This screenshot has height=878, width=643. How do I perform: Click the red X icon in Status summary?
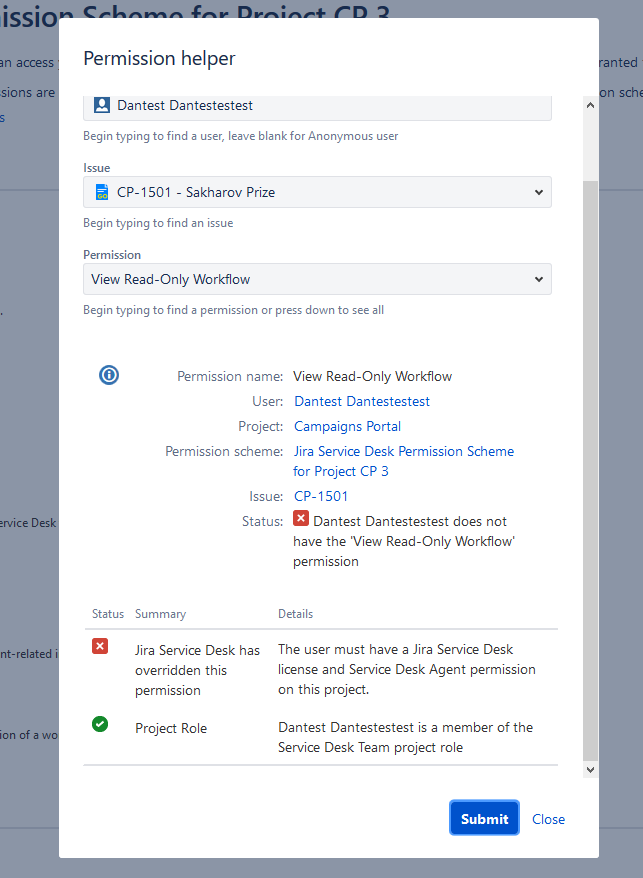(301, 518)
